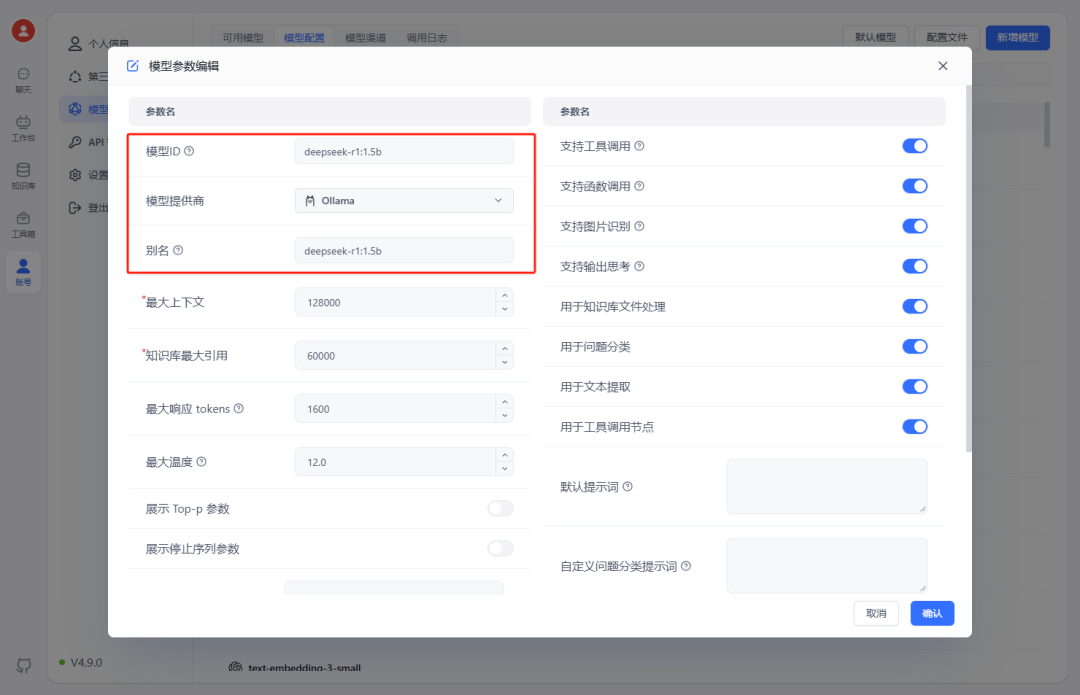Increase 最大温度 with up arrow
Image resolution: width=1080 pixels, height=695 pixels.
coord(505,455)
